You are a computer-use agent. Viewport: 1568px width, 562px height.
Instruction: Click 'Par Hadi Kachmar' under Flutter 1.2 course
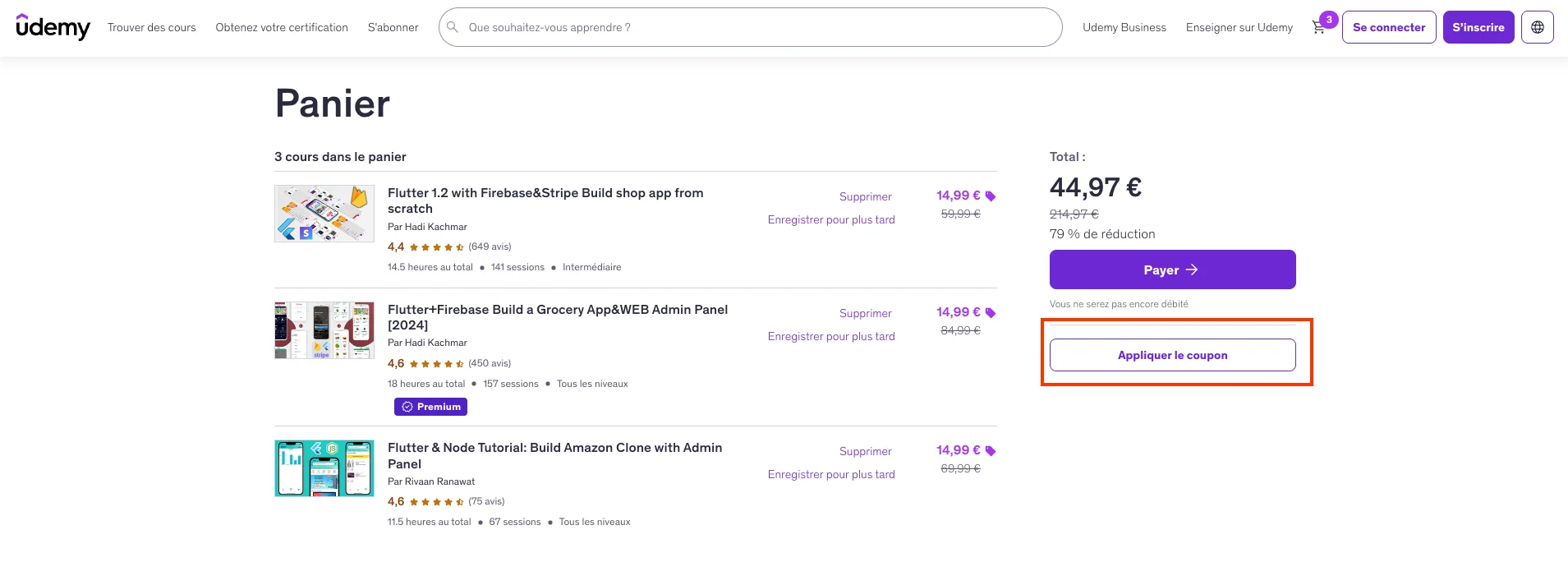tap(427, 227)
